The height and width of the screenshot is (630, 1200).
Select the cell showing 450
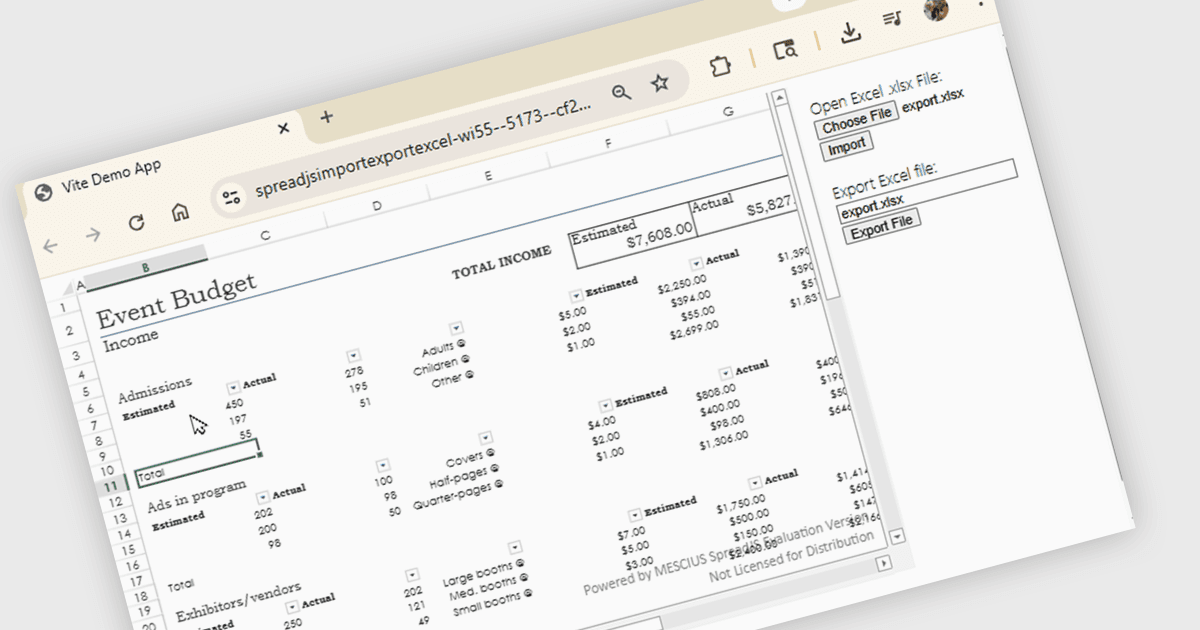pos(234,403)
